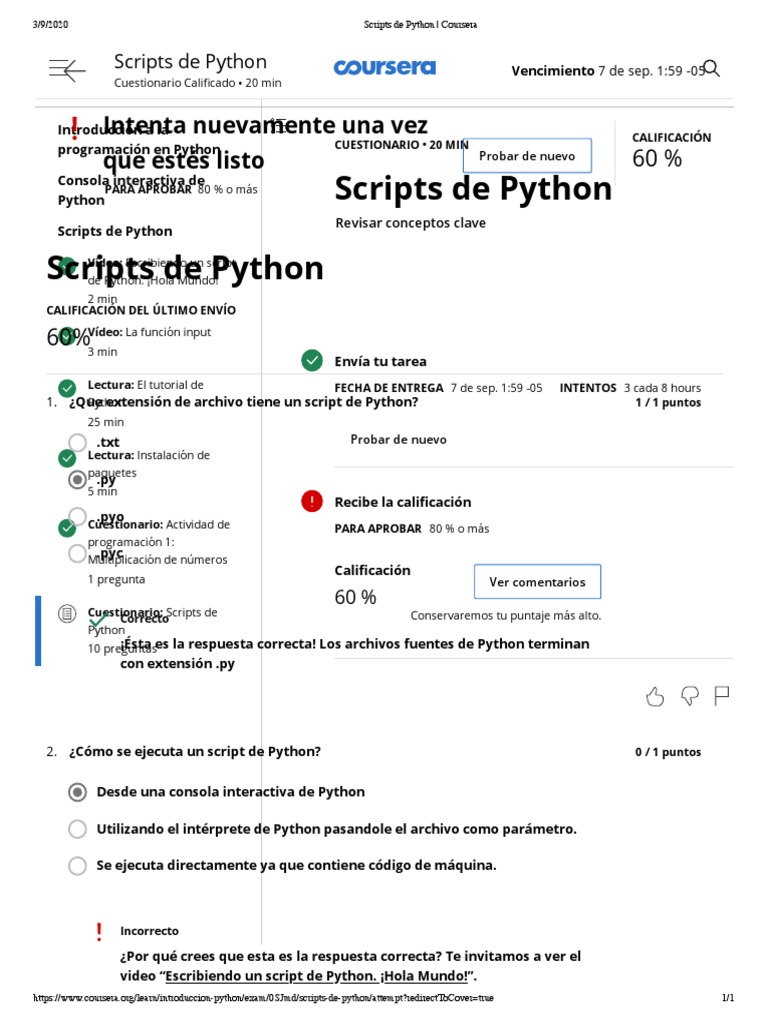
Task: Choose 'Desde una consola interactiva de Python'
Action: pos(77,792)
